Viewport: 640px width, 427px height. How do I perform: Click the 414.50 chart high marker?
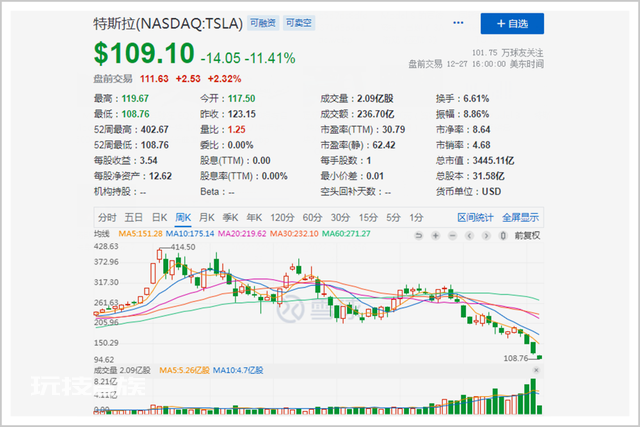(183, 247)
